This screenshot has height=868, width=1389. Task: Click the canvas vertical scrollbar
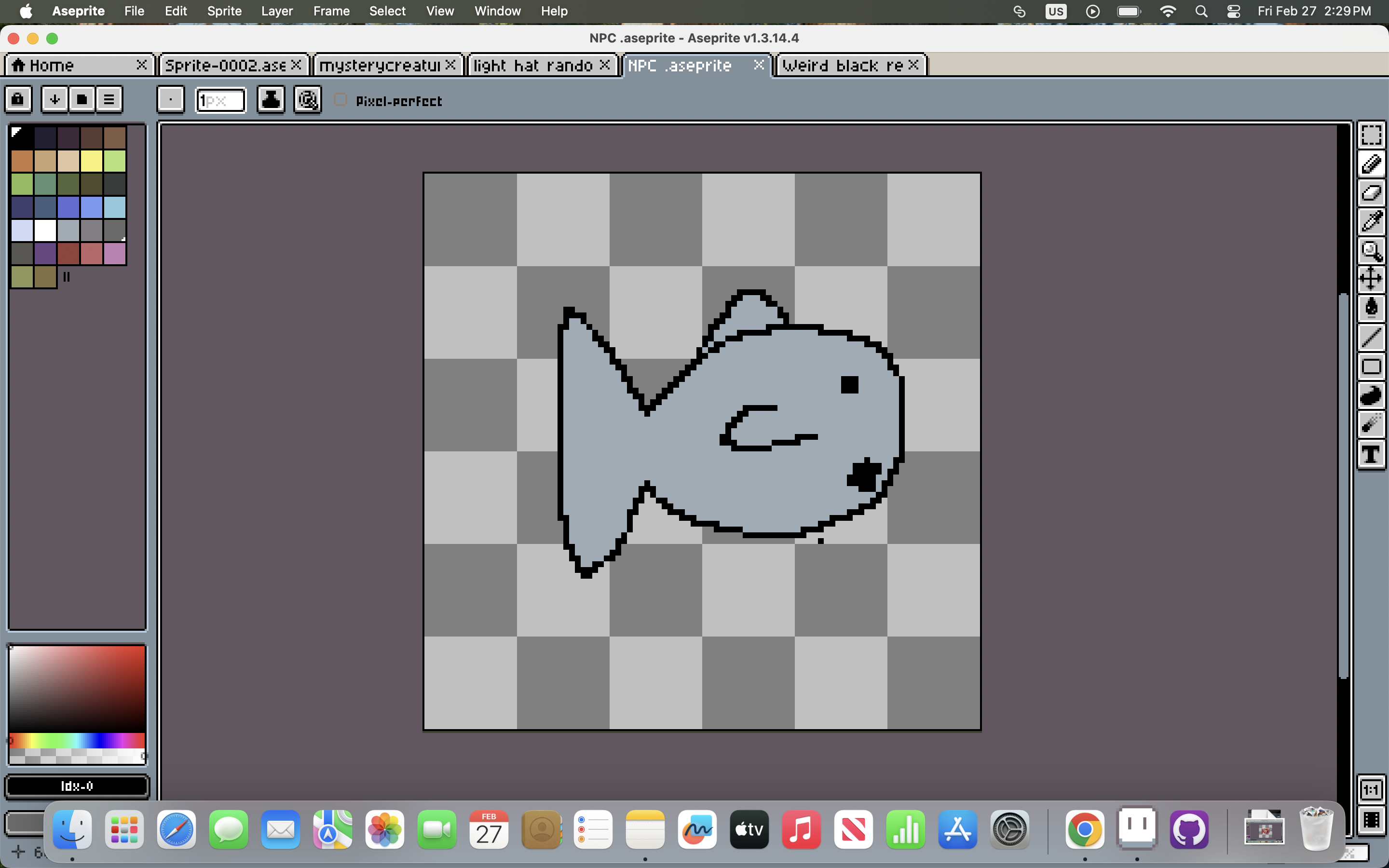tap(1343, 485)
